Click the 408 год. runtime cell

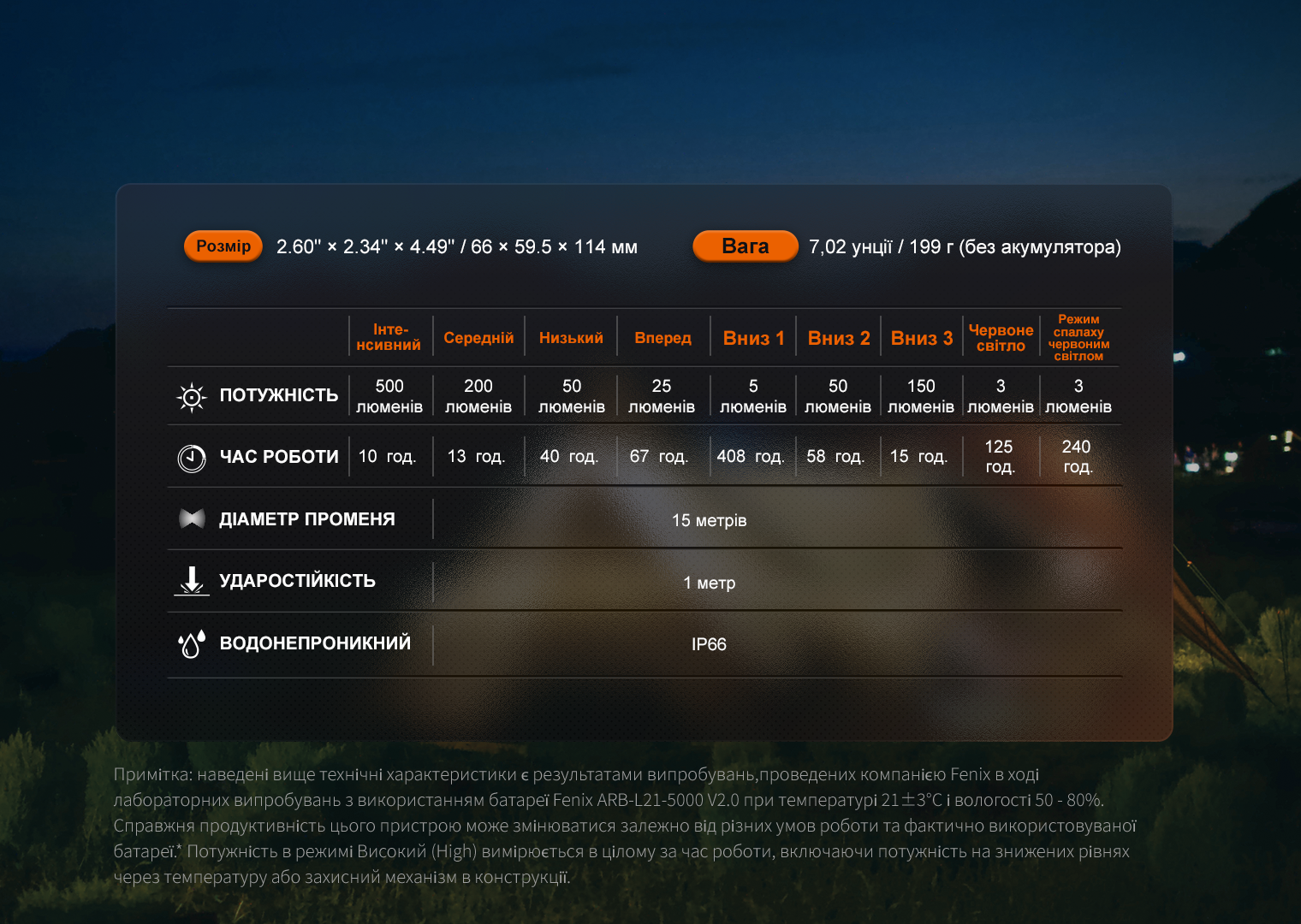tap(751, 456)
